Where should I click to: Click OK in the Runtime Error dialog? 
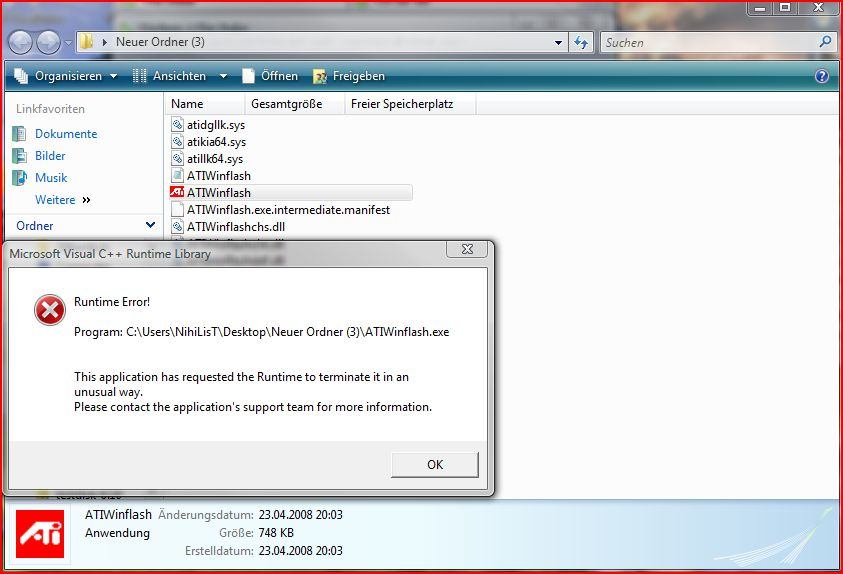click(434, 464)
